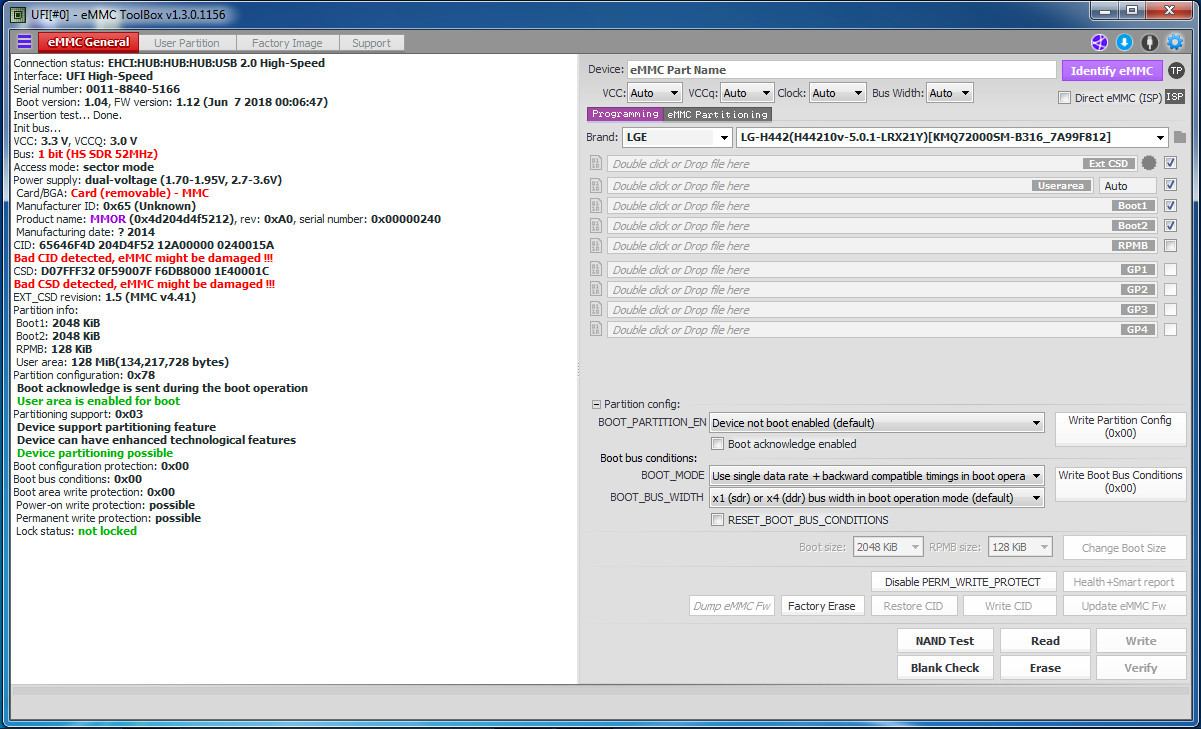Check Boot acknowledge enabled
This screenshot has width=1201, height=729.
pos(717,444)
